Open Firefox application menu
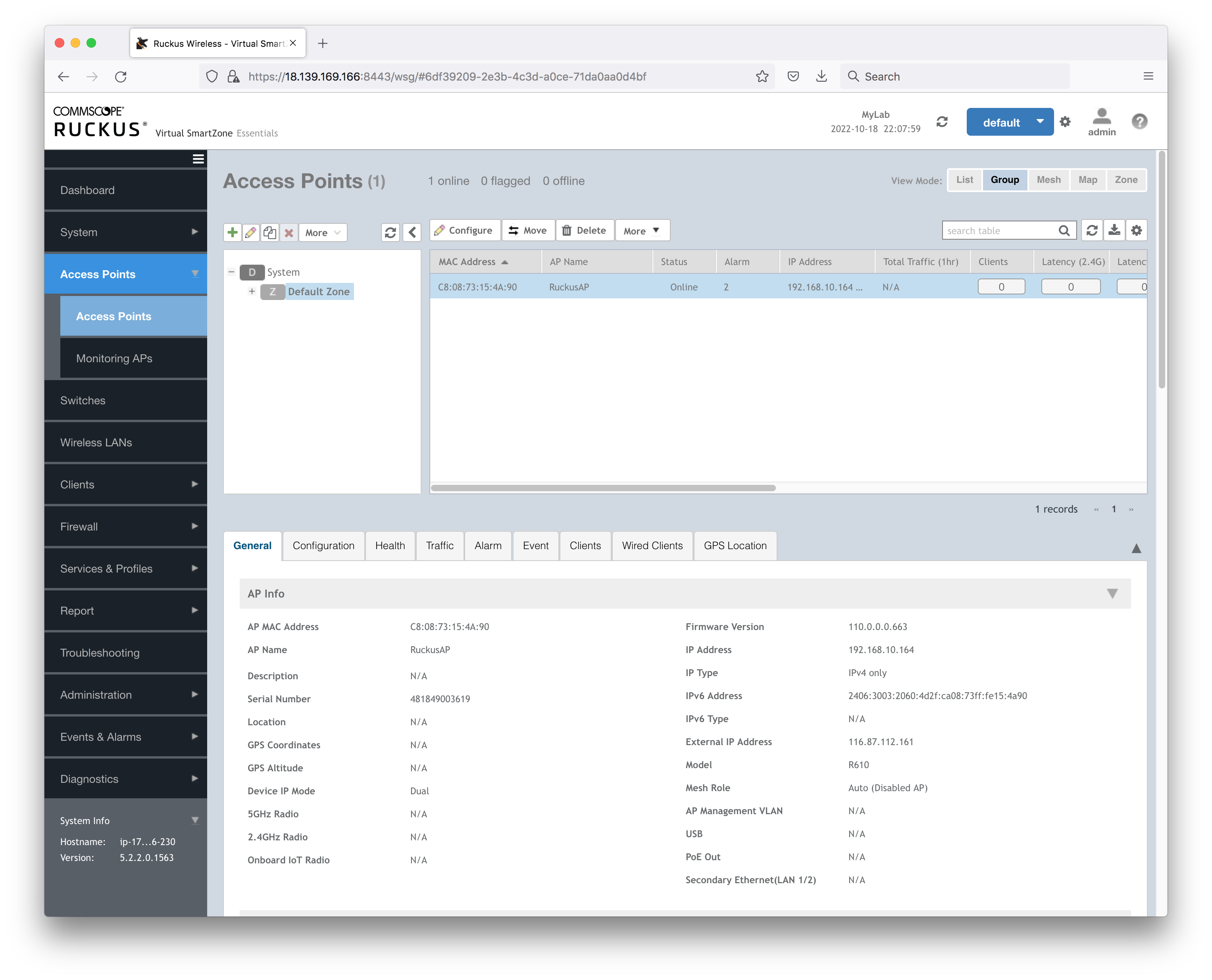This screenshot has width=1212, height=980. (1148, 76)
